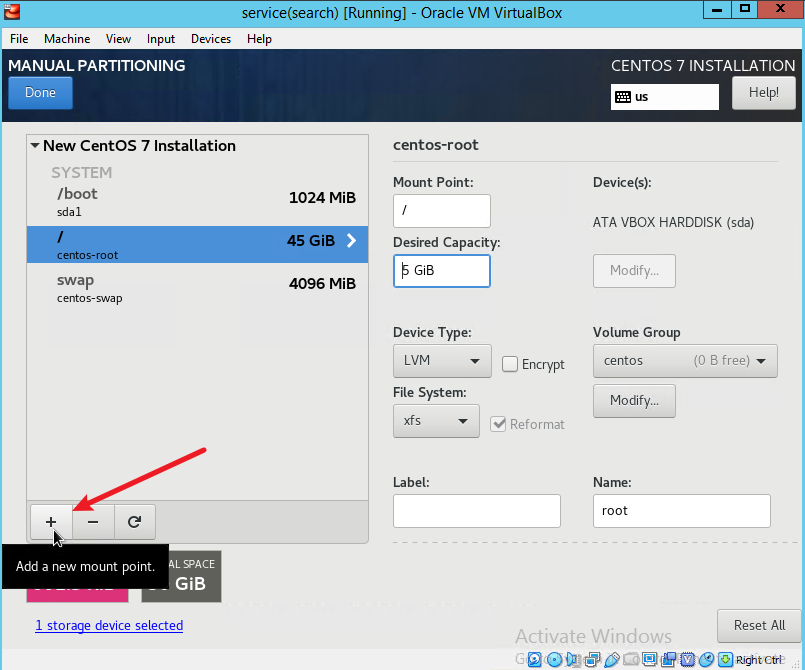Click the Desired Capacity input field
805x670 pixels.
point(442,271)
